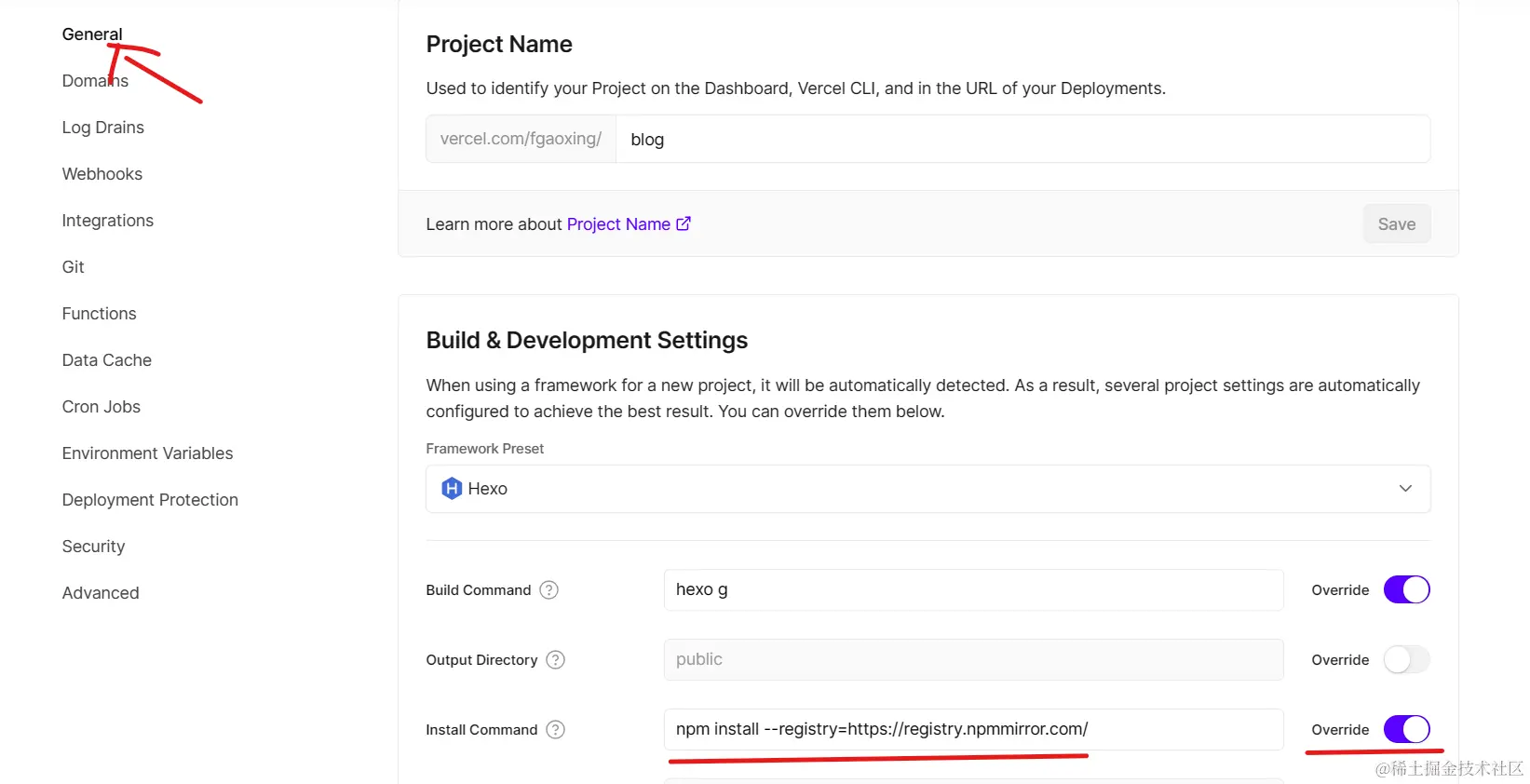1530x784 pixels.
Task: Navigate to Cron Jobs settings
Action: pos(102,407)
